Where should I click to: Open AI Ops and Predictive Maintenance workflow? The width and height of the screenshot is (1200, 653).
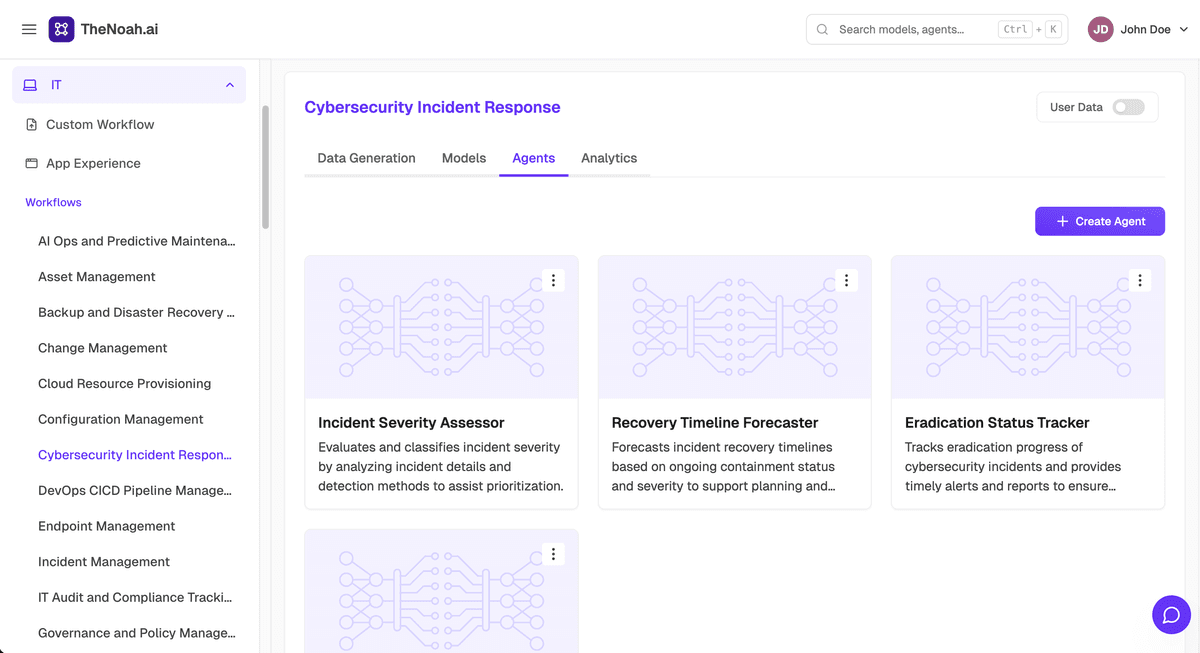tap(137, 241)
